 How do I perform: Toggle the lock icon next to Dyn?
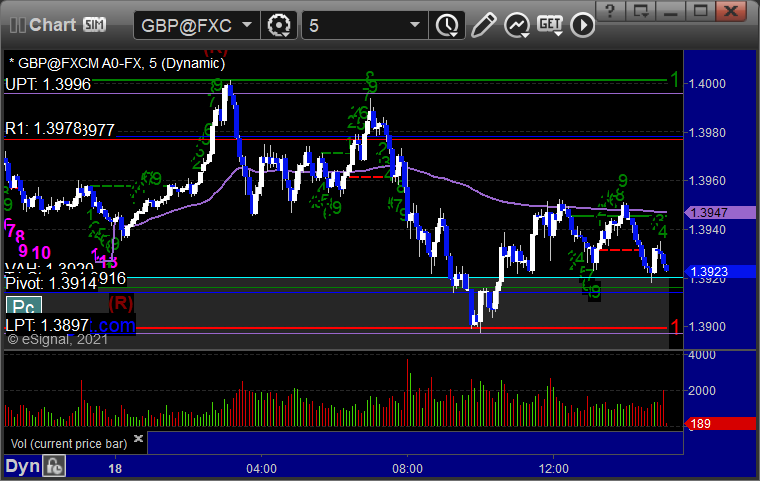[54, 466]
